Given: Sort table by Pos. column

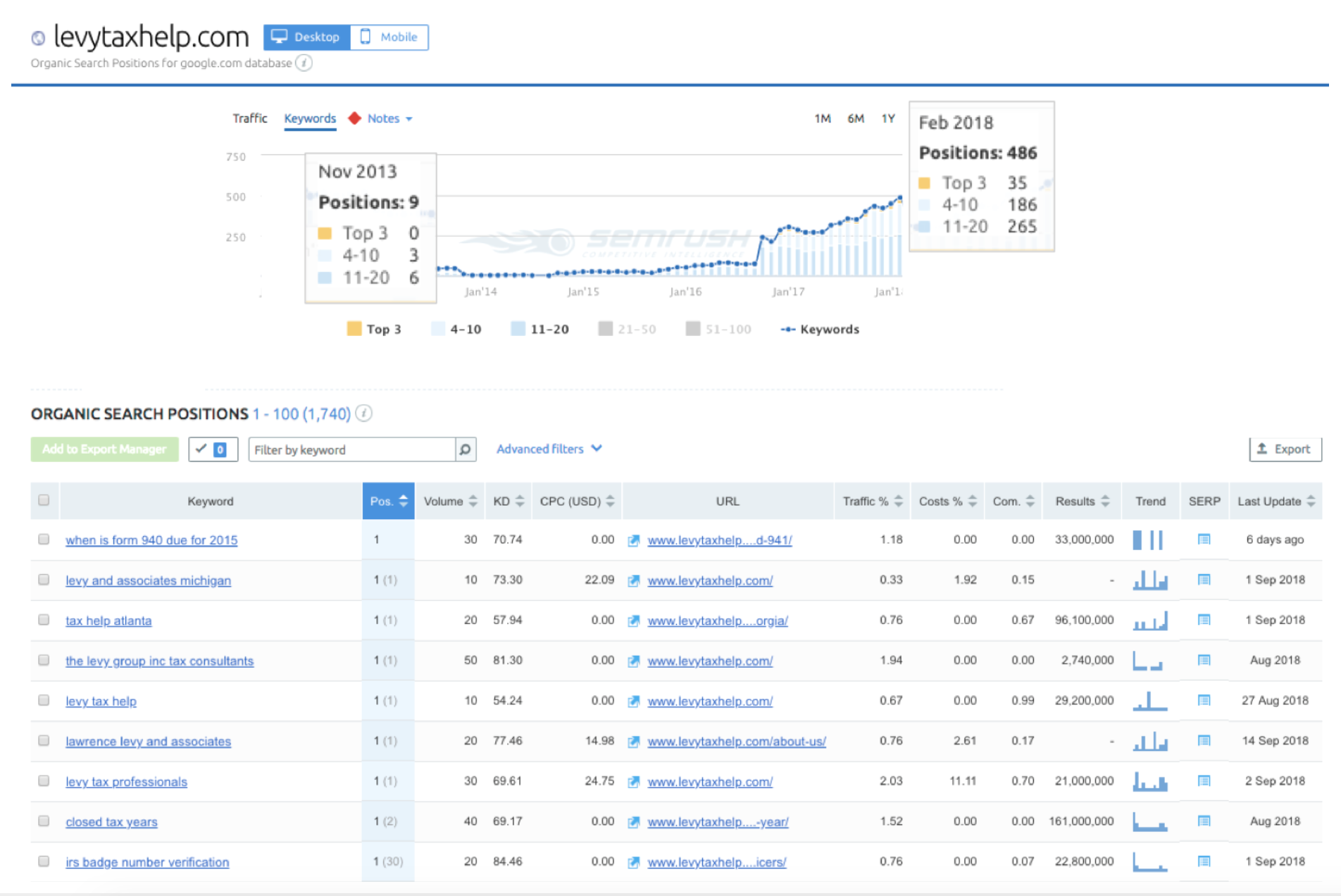Looking at the screenshot, I should tap(388, 501).
